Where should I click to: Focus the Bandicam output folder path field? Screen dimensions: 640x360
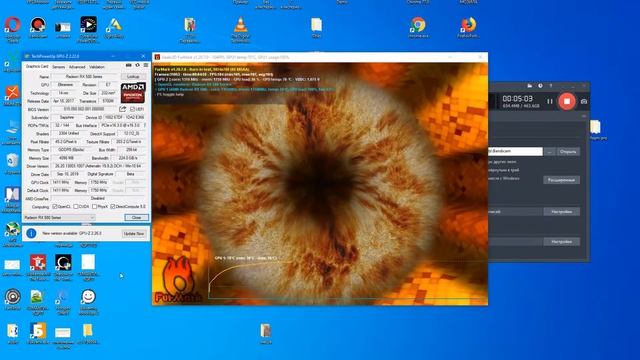[515, 151]
